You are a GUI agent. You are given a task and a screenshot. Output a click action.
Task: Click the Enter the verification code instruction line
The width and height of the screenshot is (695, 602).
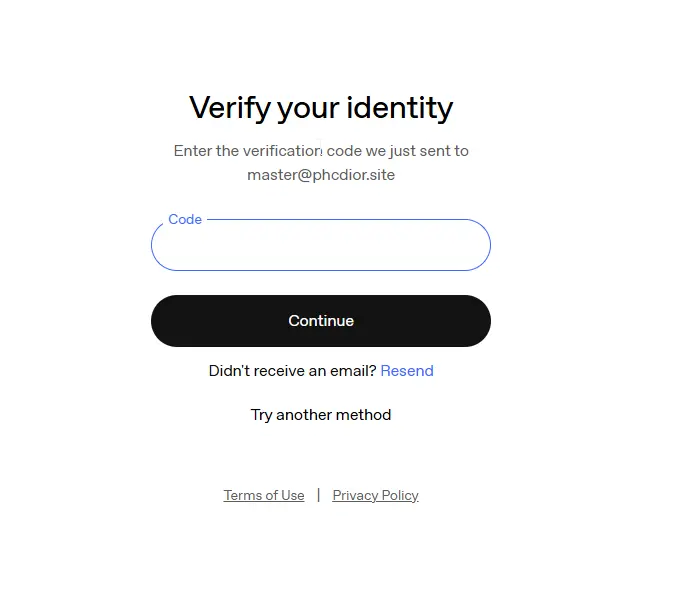(x=321, y=151)
